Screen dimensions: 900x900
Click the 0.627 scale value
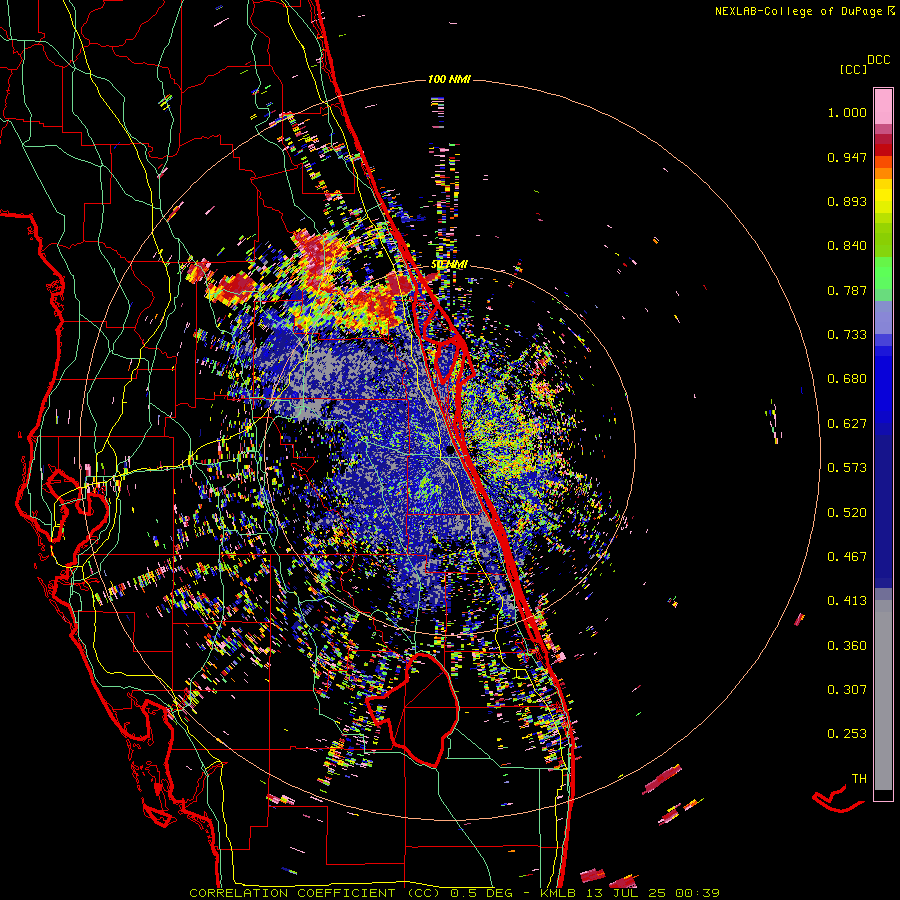click(847, 424)
